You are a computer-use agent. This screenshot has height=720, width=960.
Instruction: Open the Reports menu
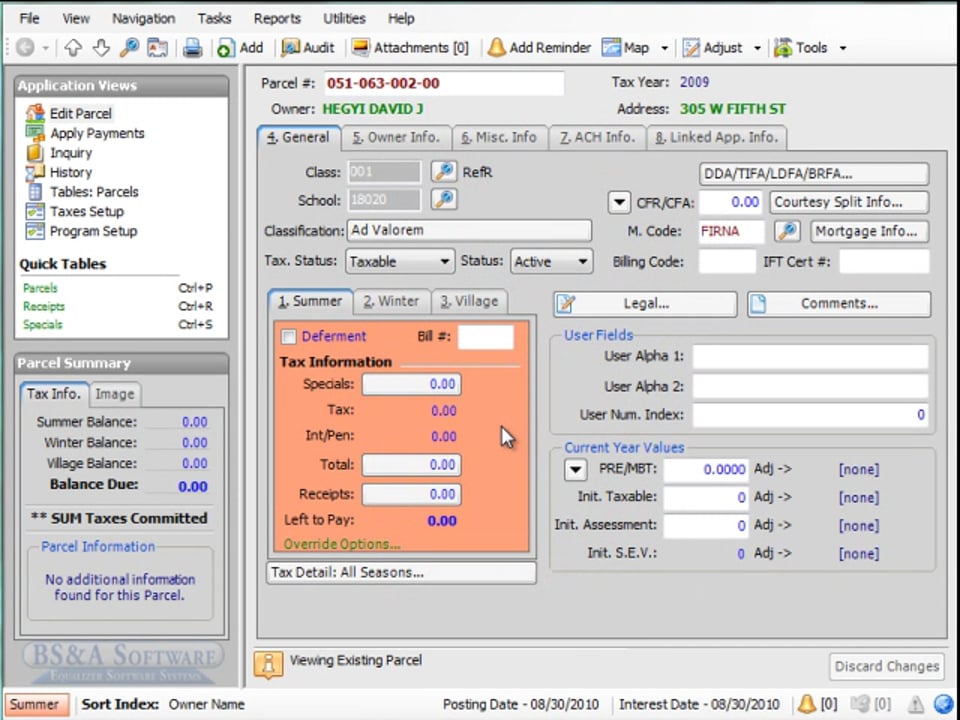click(x=277, y=18)
